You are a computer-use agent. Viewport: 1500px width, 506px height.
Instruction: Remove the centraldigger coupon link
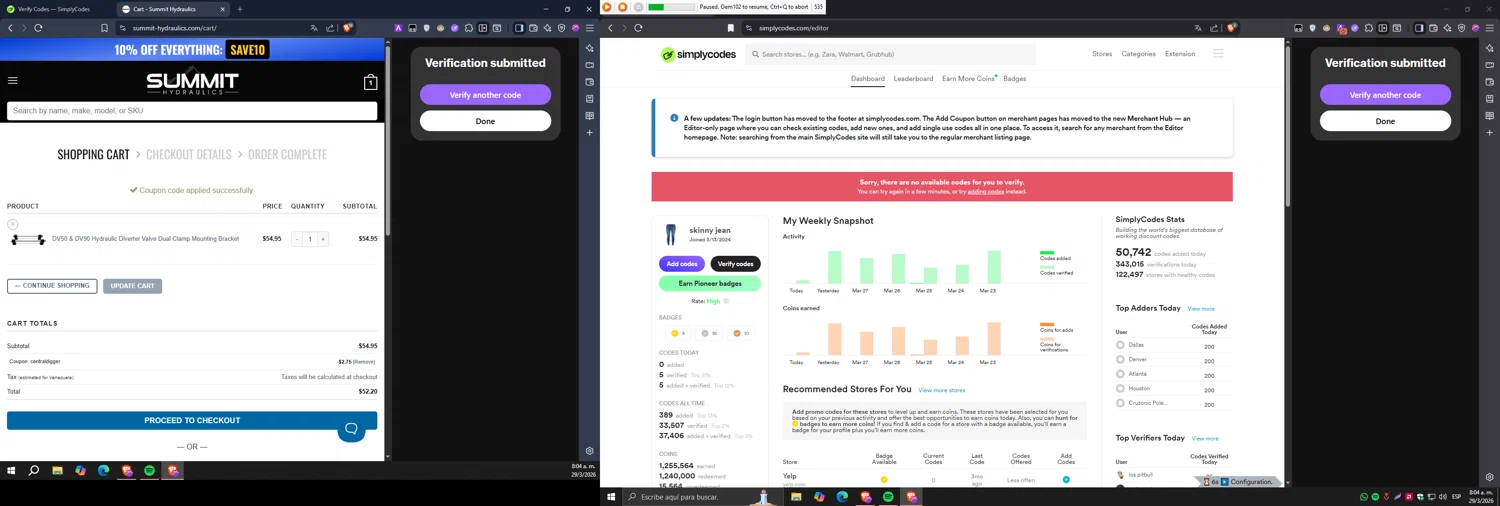pos(364,362)
